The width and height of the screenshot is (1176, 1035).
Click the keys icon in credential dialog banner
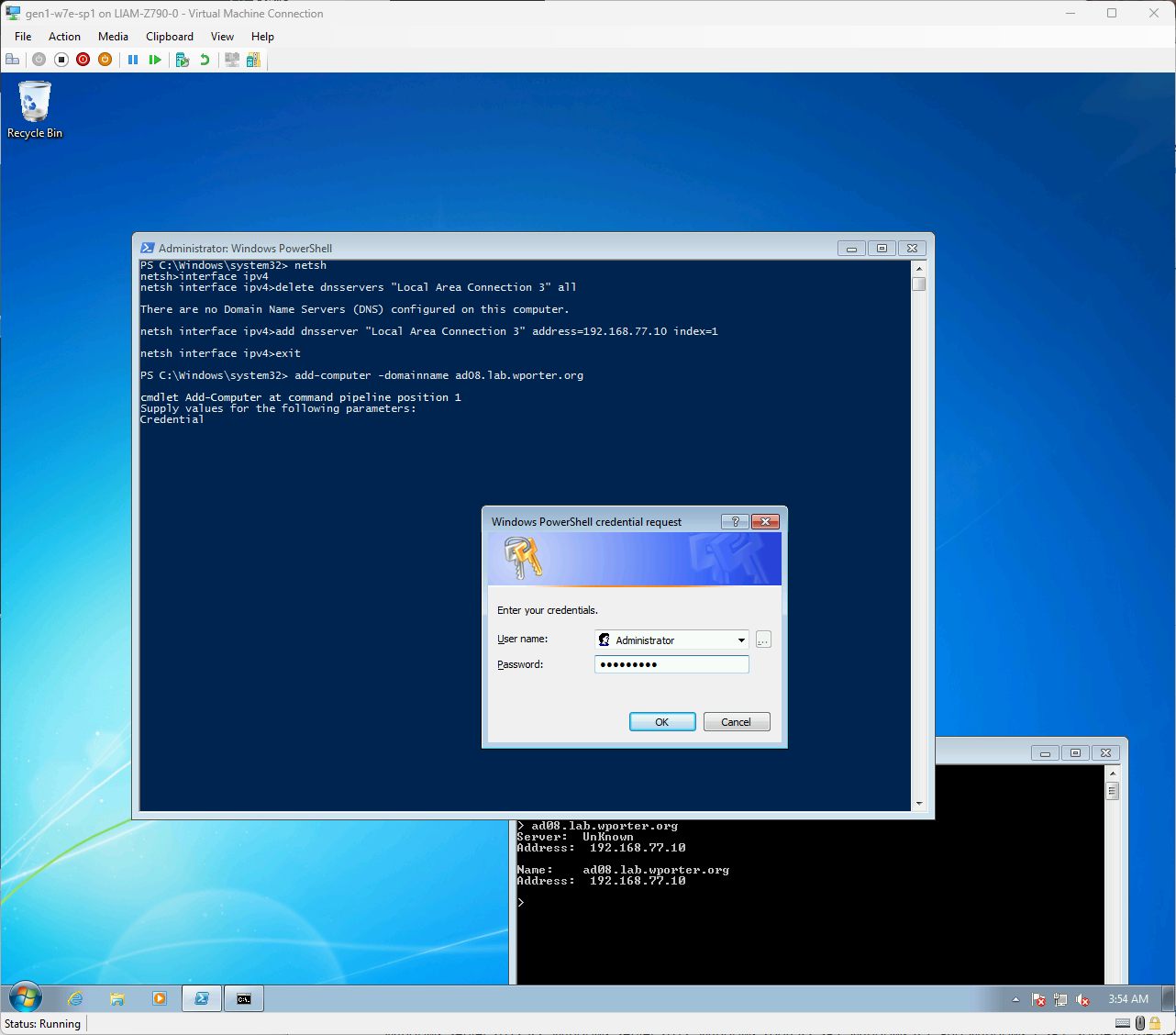(524, 558)
